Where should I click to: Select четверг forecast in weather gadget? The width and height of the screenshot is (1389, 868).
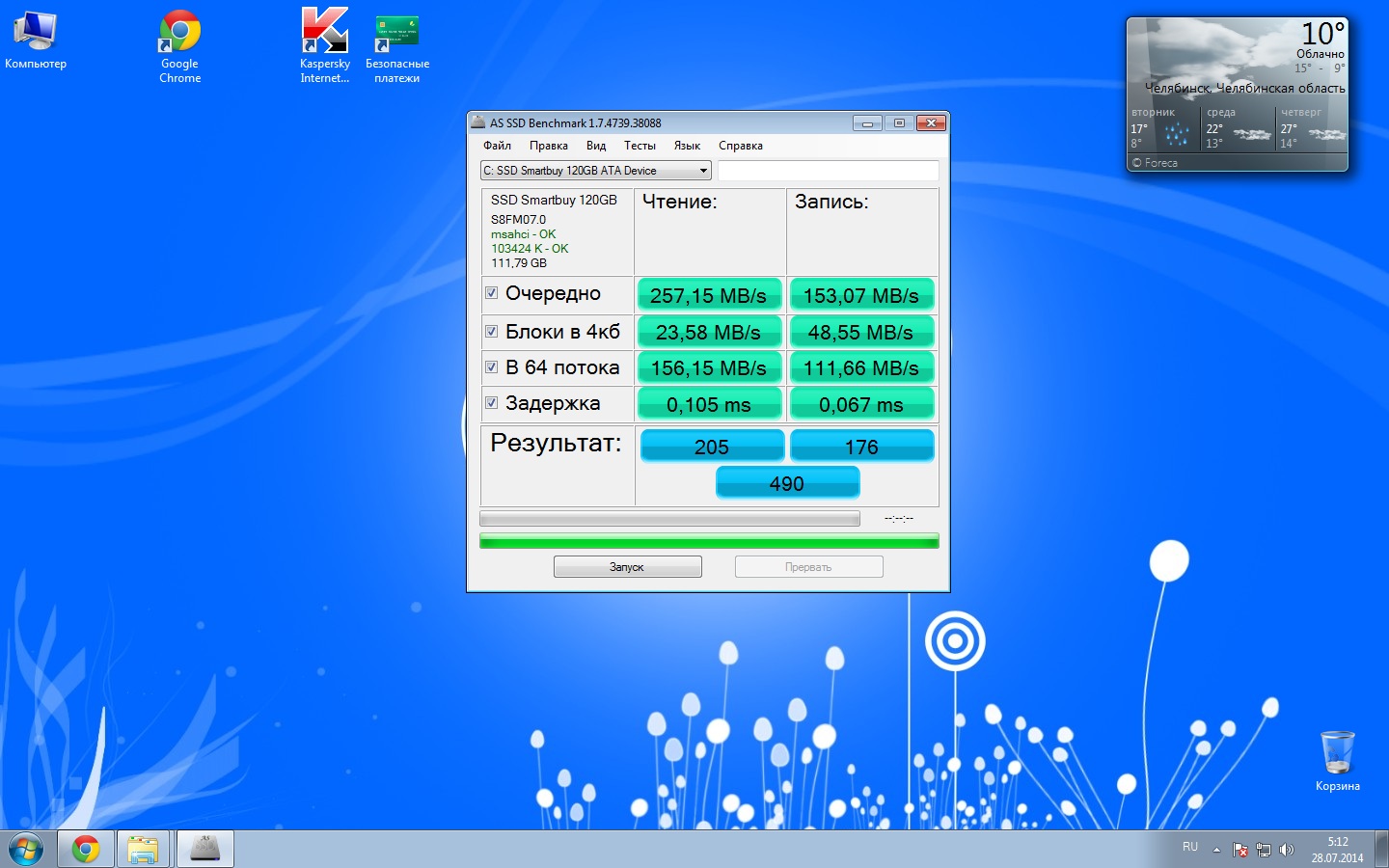[x=1312, y=129]
